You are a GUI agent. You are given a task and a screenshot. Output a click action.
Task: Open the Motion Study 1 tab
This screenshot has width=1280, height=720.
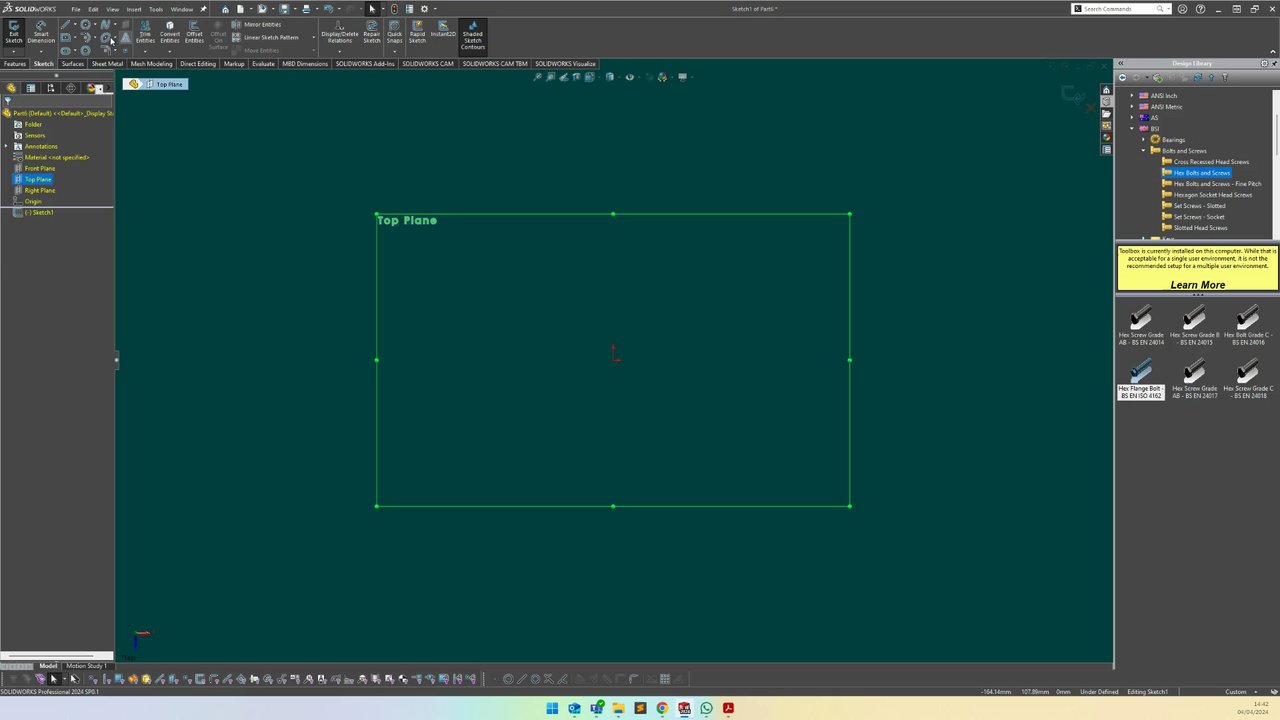tap(85, 666)
